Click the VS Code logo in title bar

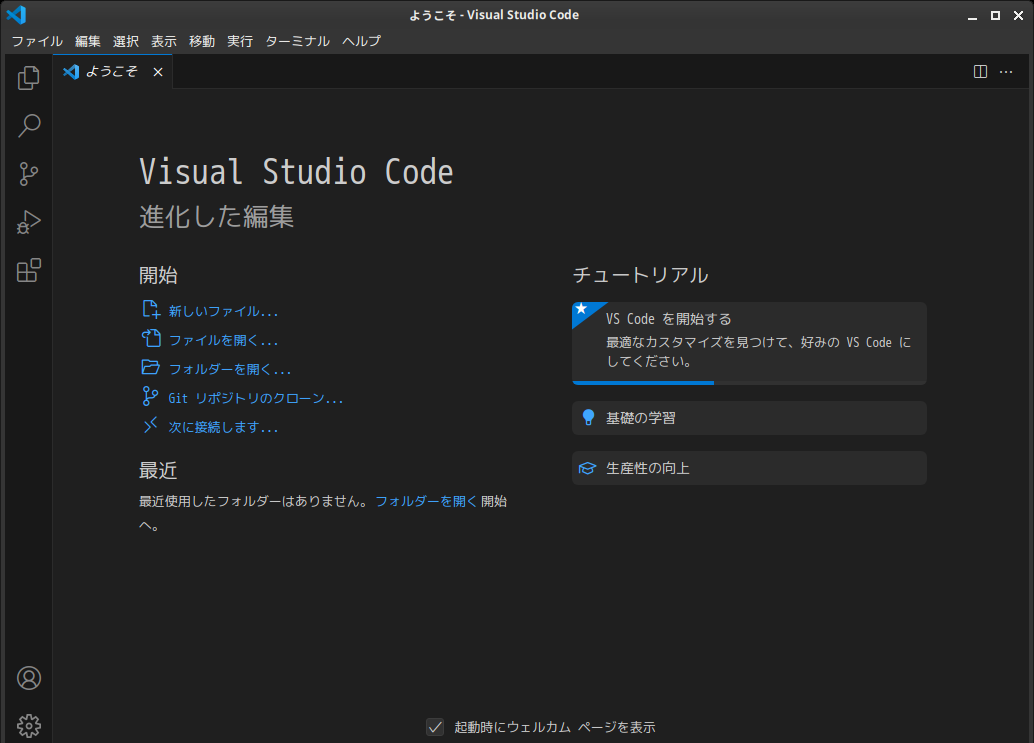click(16, 15)
